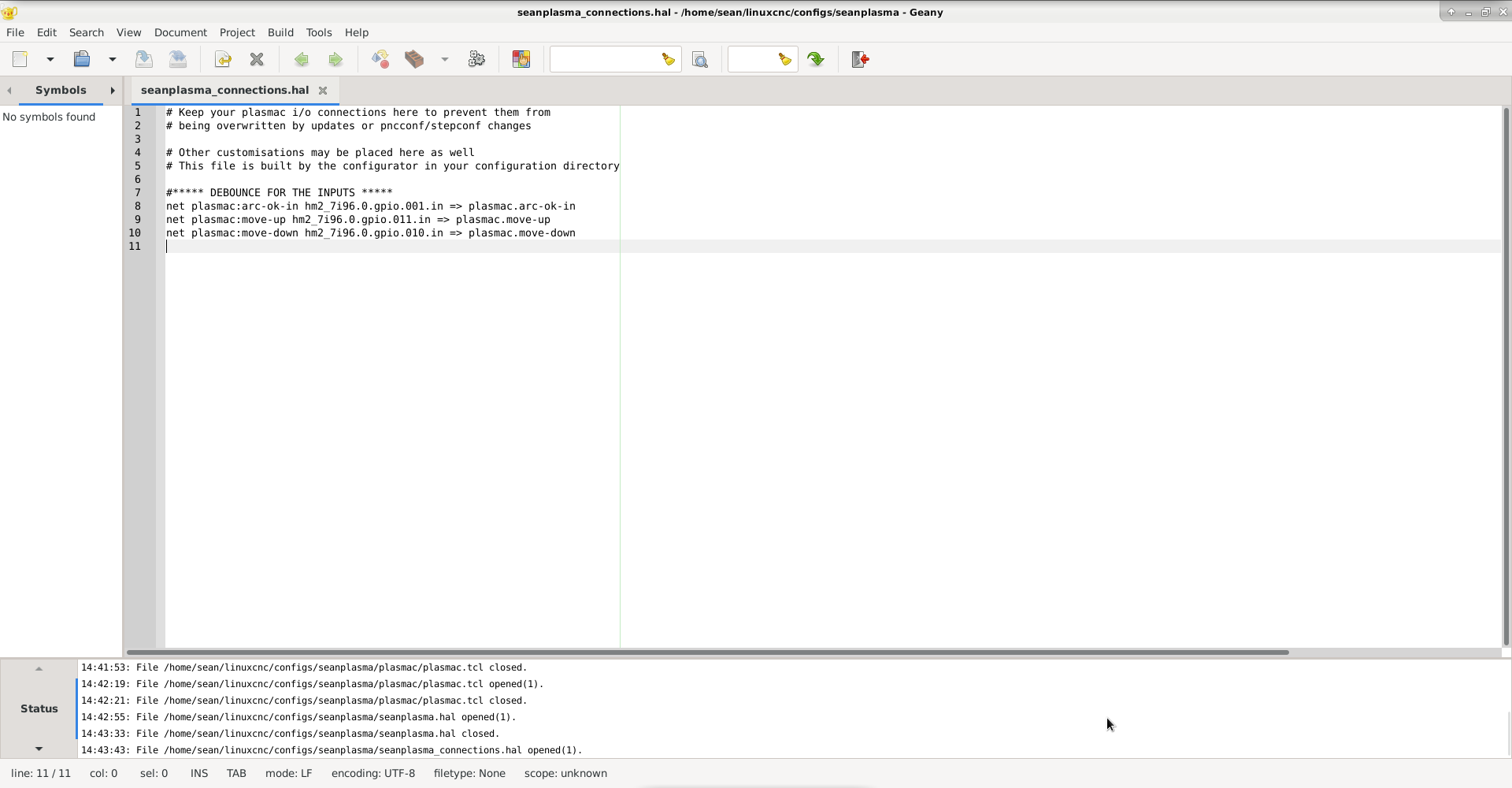Click the plasmac:move-up net line
The image size is (1512, 788).
click(358, 219)
